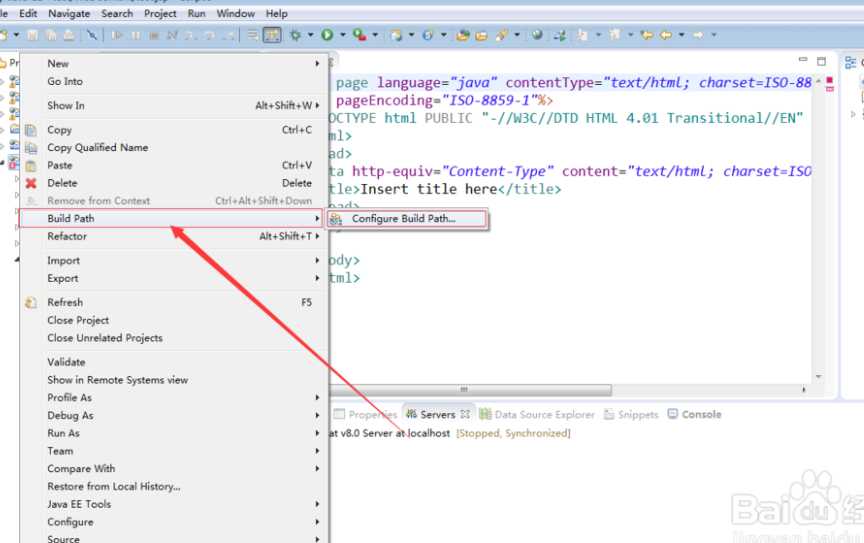Open the Run icon dropdown arrow
This screenshot has height=543, width=864.
click(343, 35)
